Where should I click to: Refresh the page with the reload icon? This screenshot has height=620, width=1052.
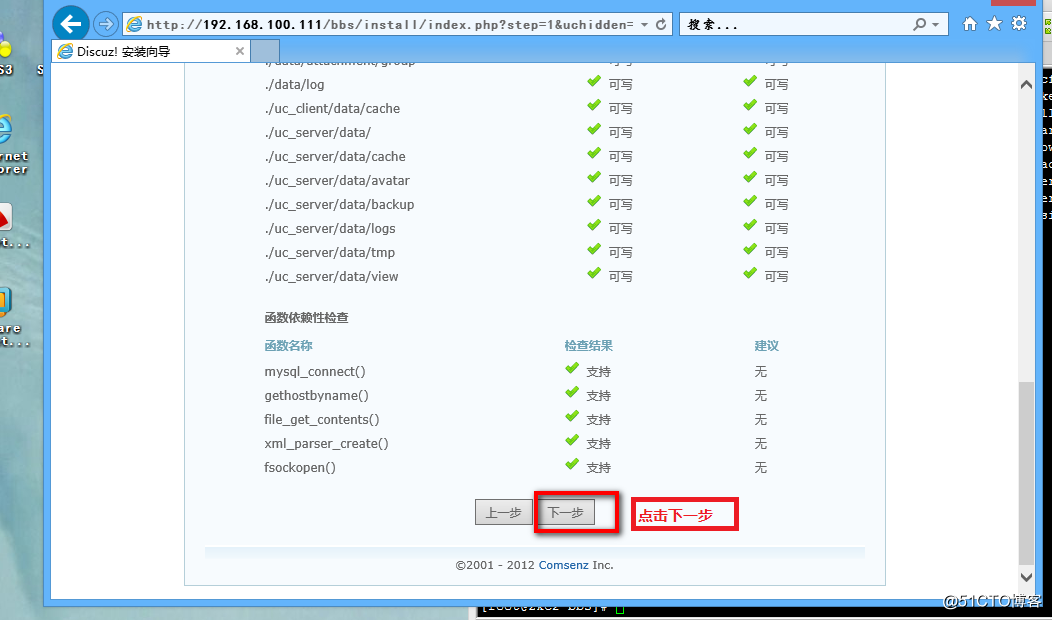pyautogui.click(x=661, y=25)
